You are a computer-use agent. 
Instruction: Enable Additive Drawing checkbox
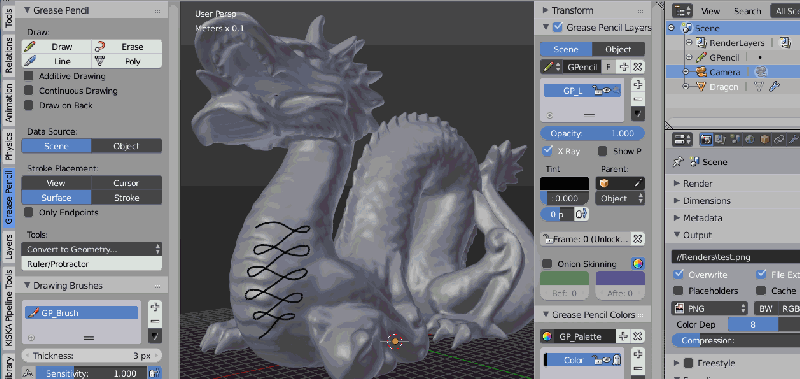coord(29,76)
